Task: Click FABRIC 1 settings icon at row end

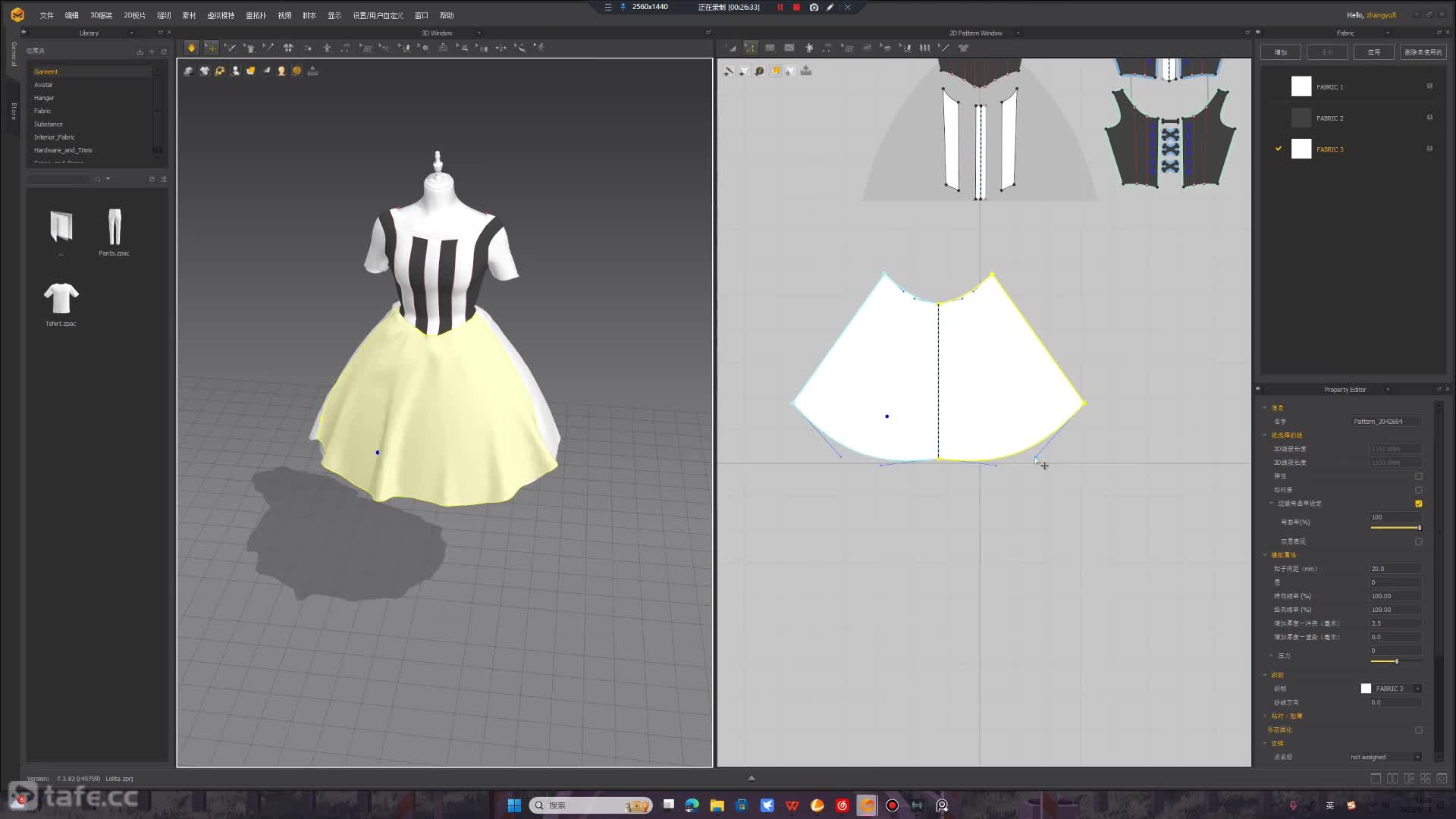Action: pyautogui.click(x=1429, y=86)
